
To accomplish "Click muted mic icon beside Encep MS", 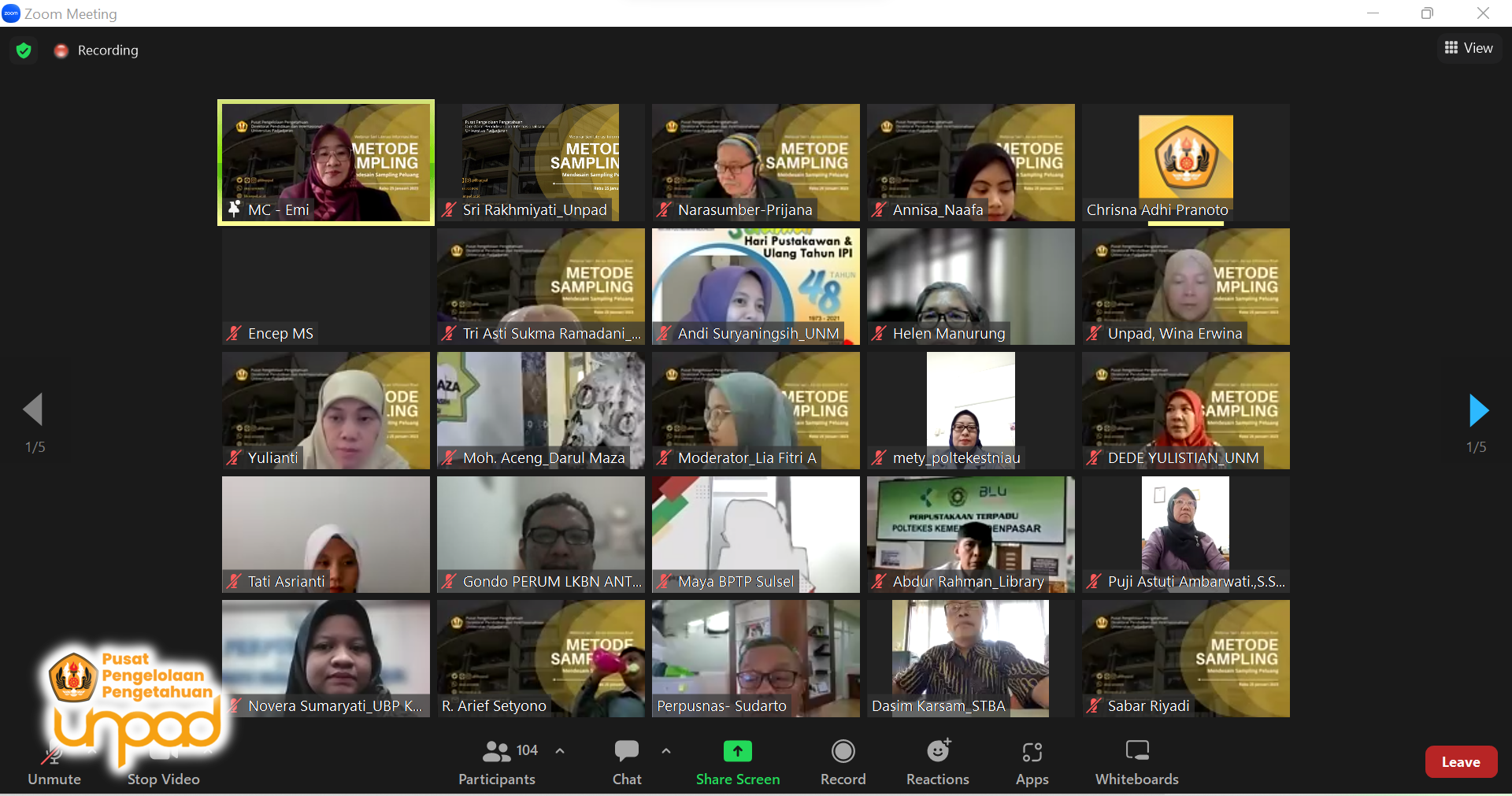I will pos(234,334).
